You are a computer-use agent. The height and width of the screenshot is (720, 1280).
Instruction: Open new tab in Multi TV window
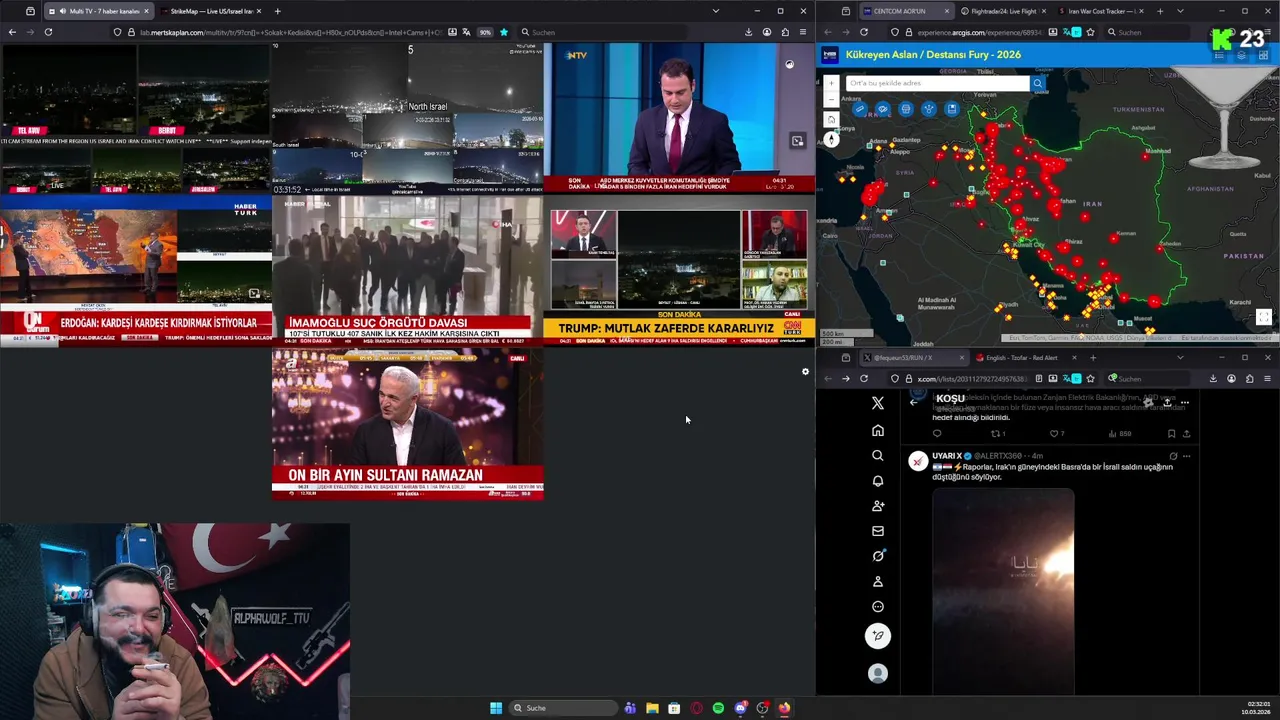pyautogui.click(x=277, y=11)
